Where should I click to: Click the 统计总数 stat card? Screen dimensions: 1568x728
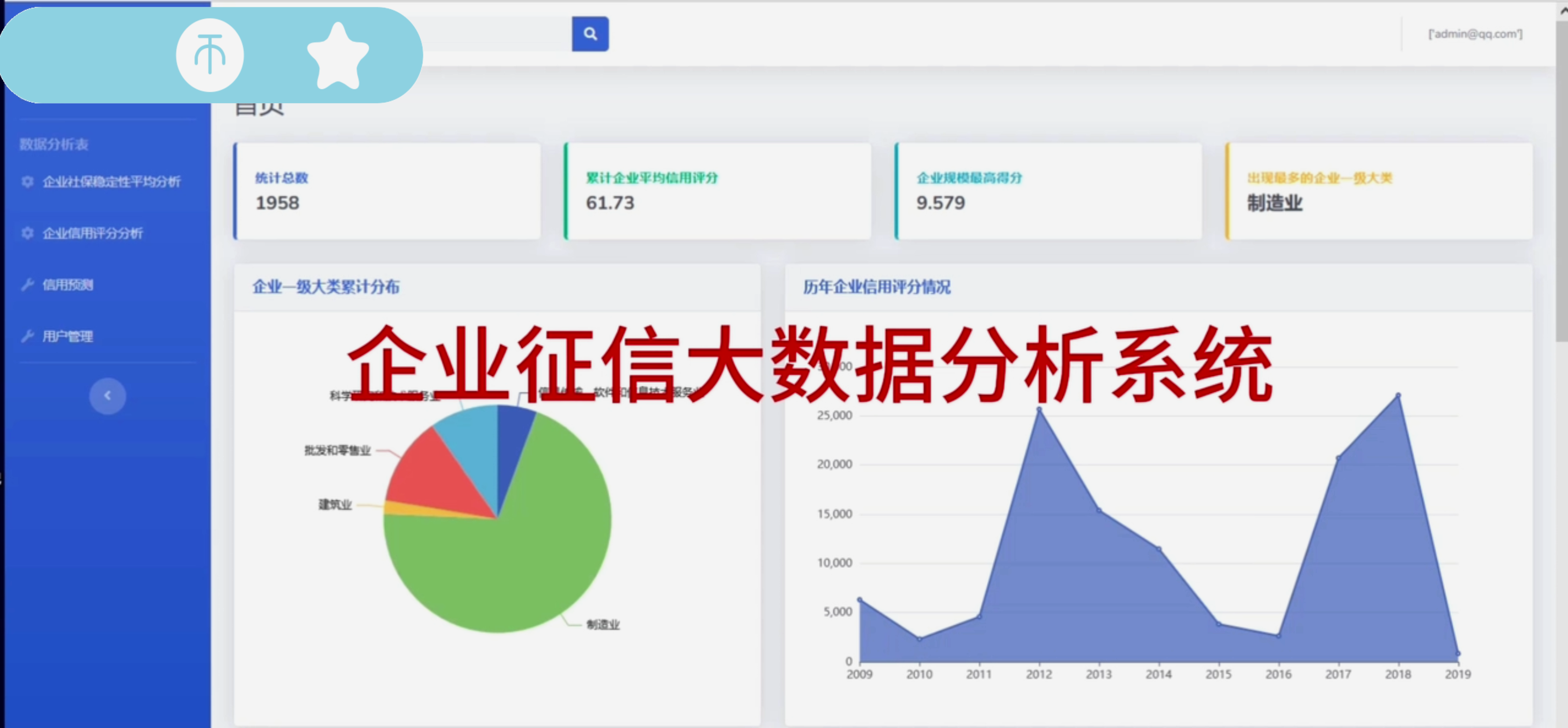387,191
